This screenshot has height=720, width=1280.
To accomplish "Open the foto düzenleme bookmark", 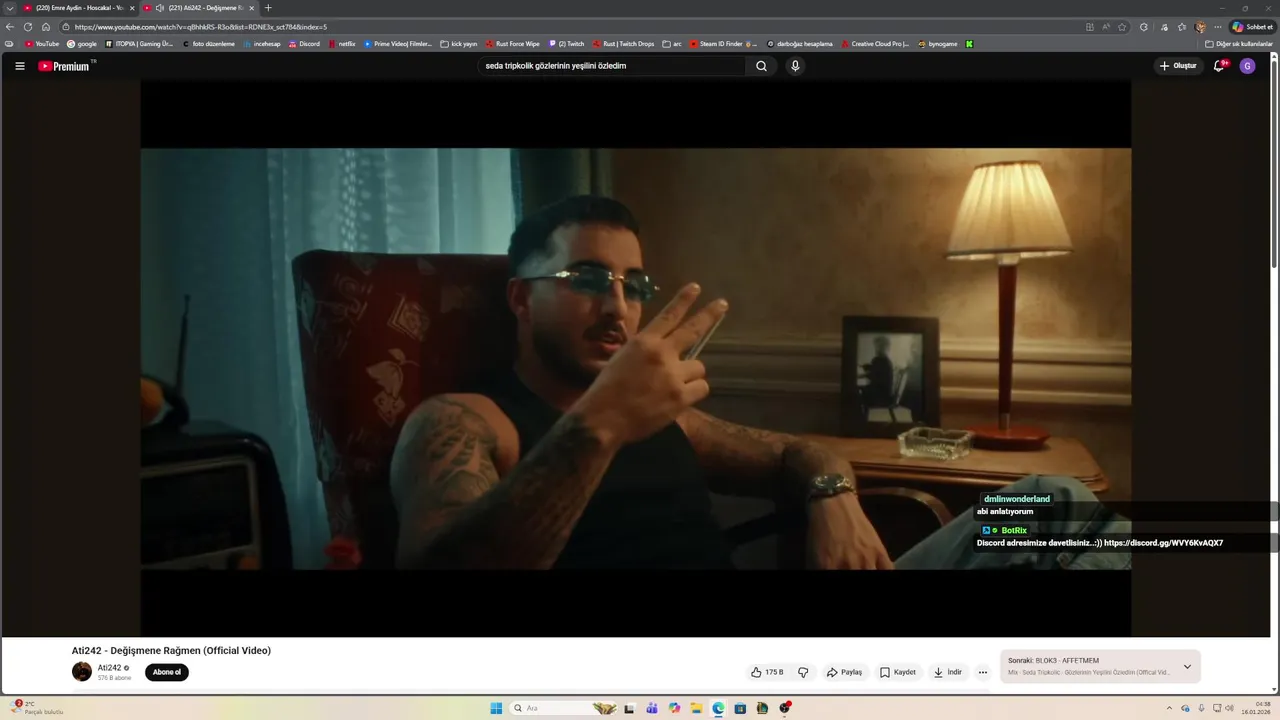I will point(208,44).
